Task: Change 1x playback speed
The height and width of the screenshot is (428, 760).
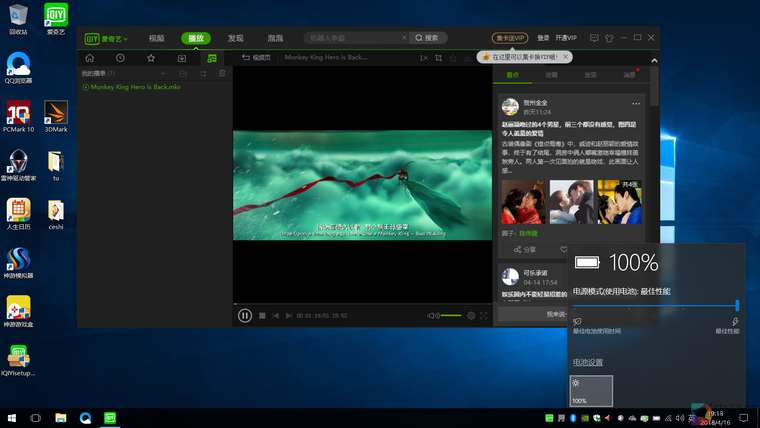Action: [x=423, y=58]
